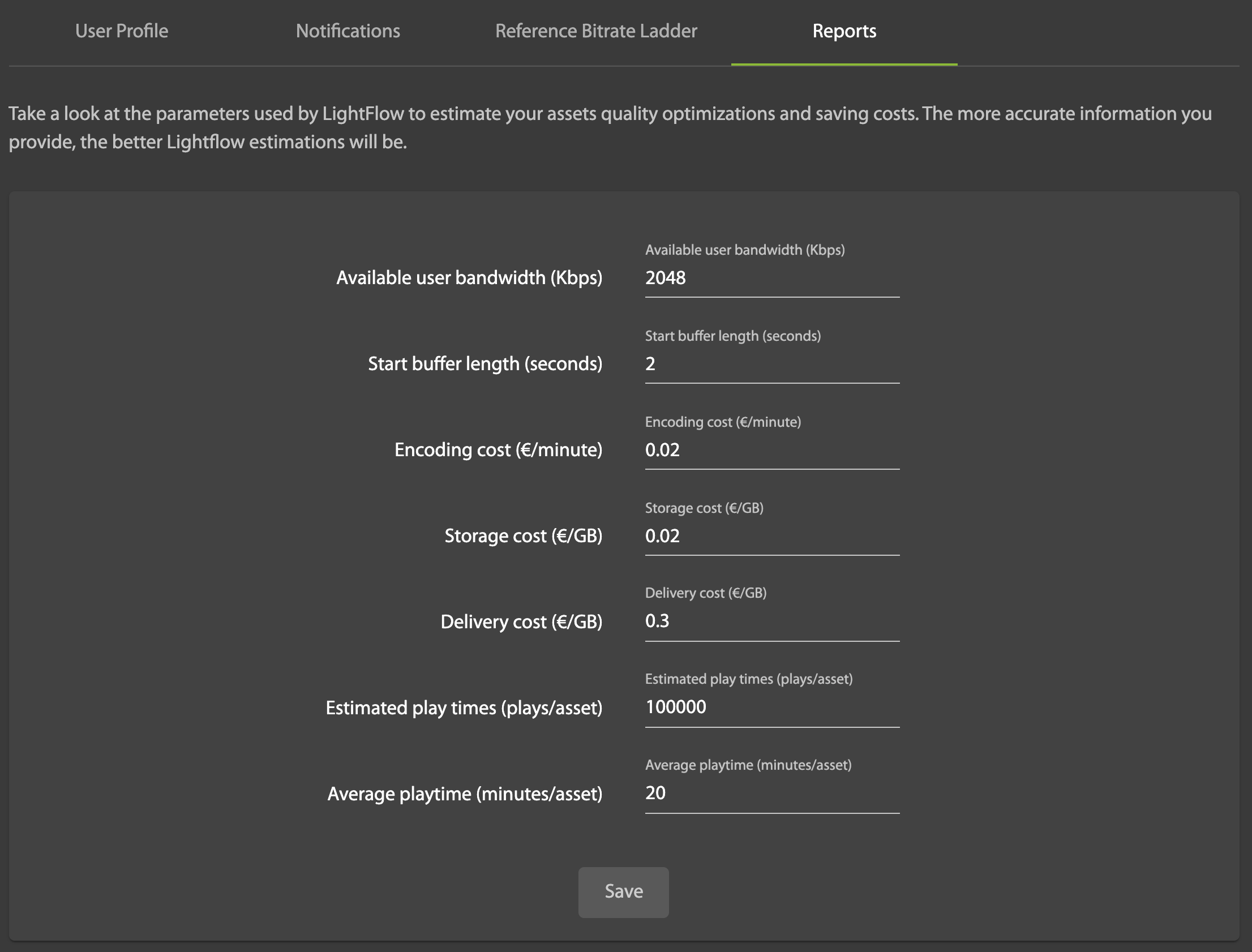Click the Storage cost input field

(771, 536)
